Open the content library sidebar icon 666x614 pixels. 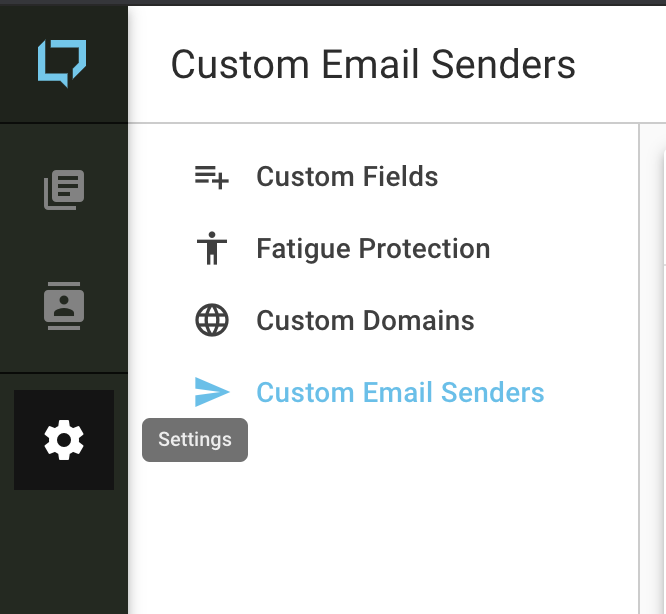64,190
